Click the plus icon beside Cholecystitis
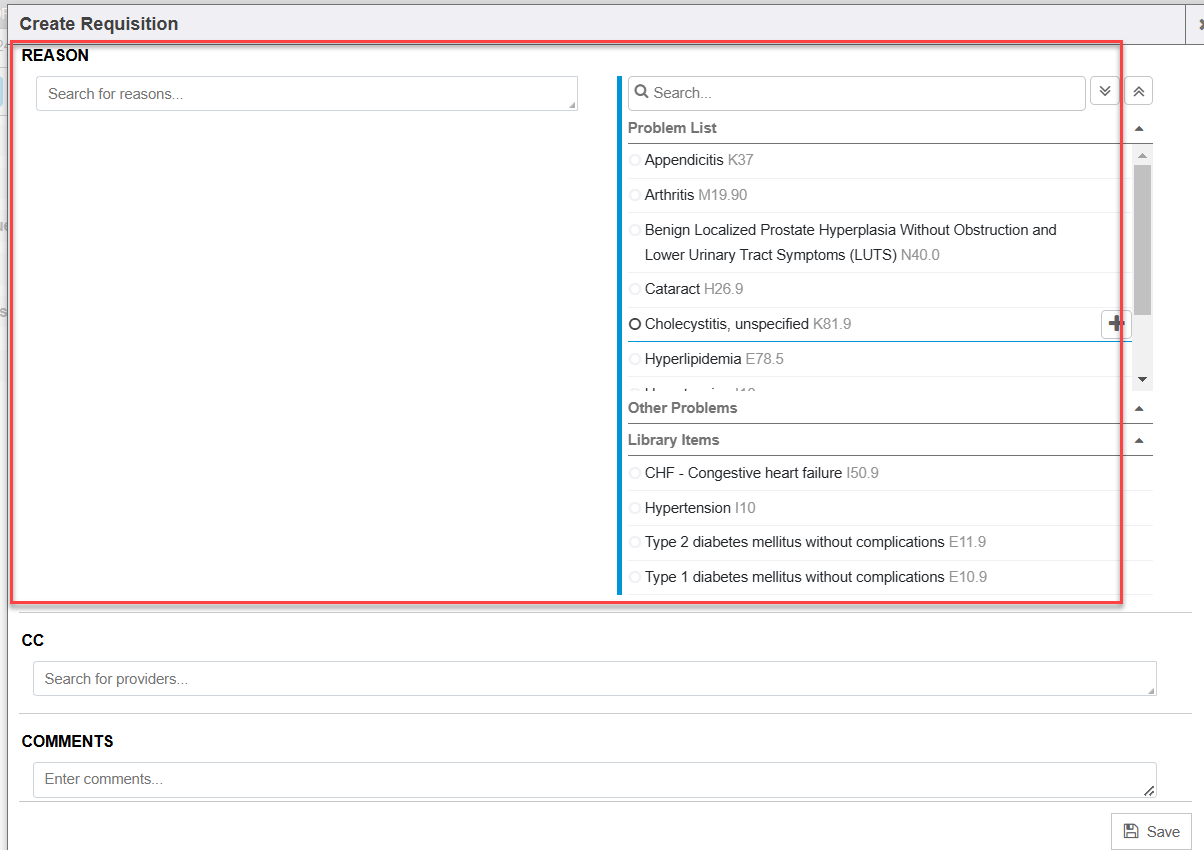Screen dimensions: 1204x850 (1116, 324)
